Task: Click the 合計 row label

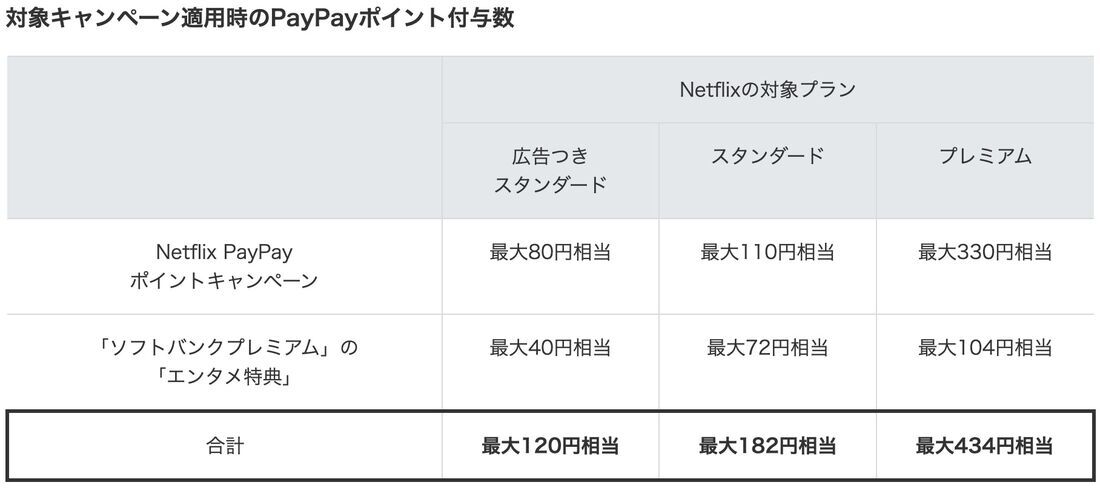Action: coord(224,445)
